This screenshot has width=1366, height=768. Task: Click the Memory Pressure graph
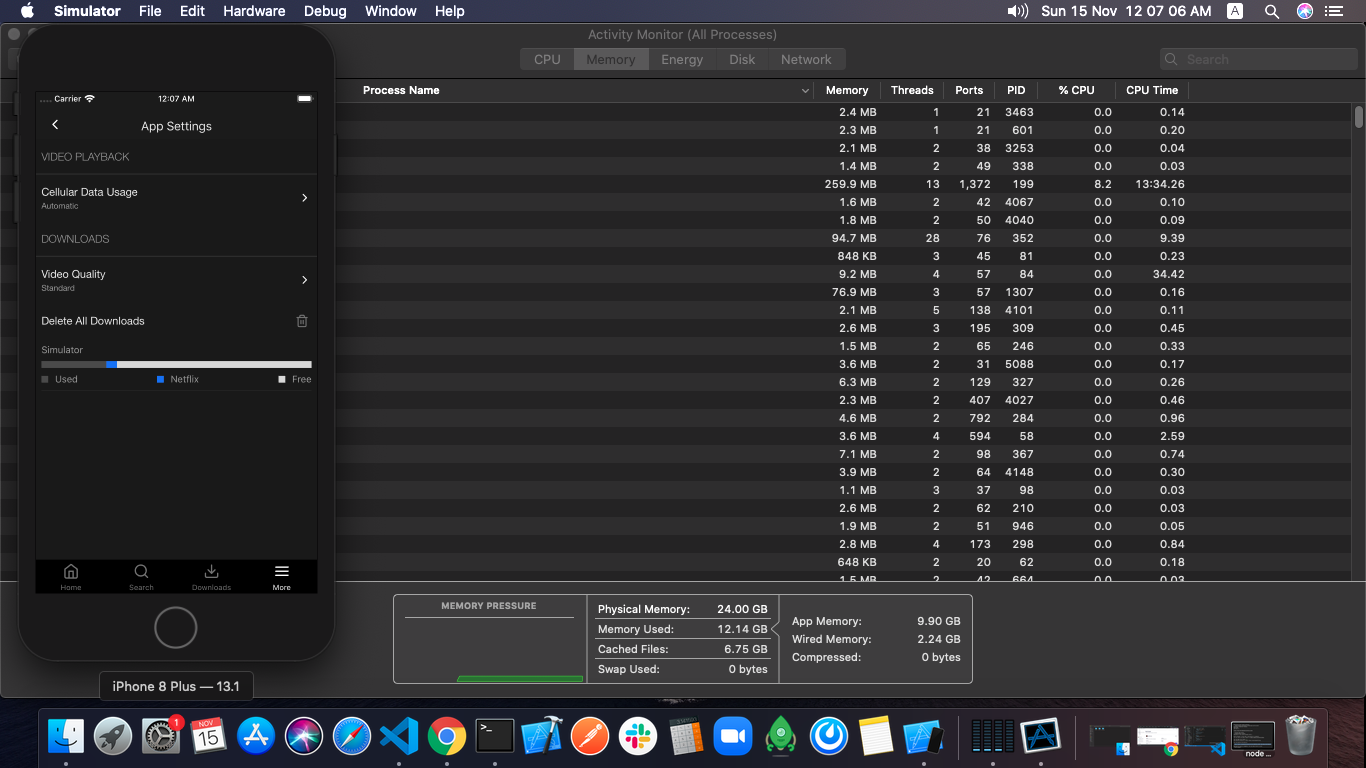coord(489,650)
